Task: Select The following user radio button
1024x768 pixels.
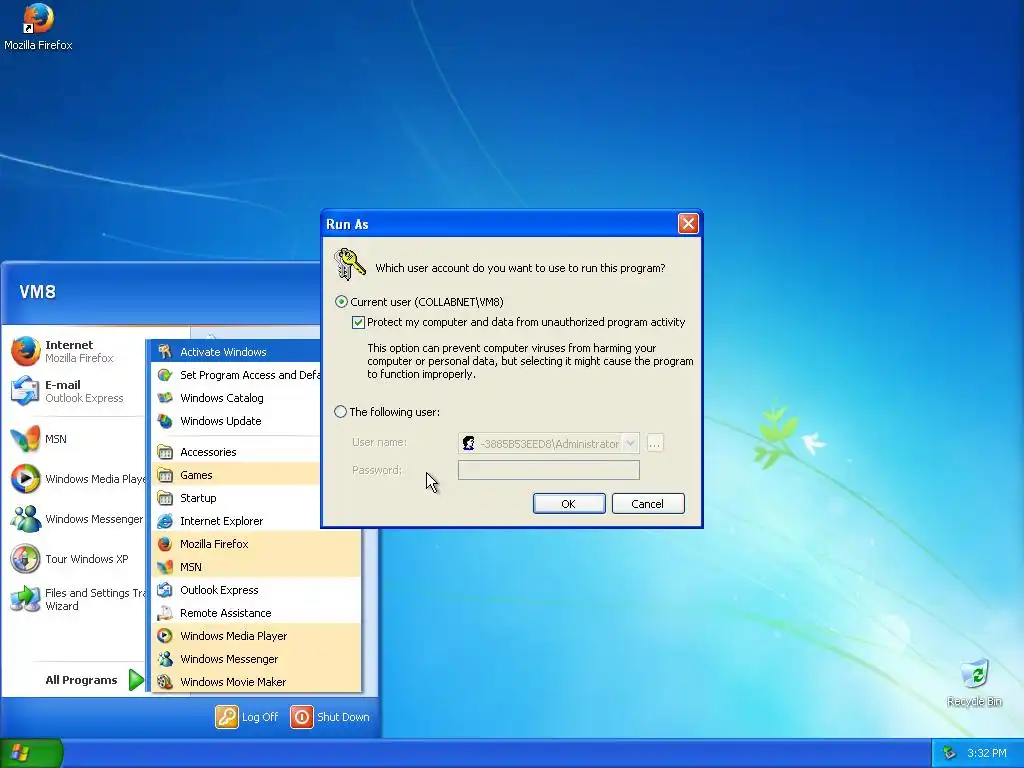Action: pyautogui.click(x=340, y=412)
